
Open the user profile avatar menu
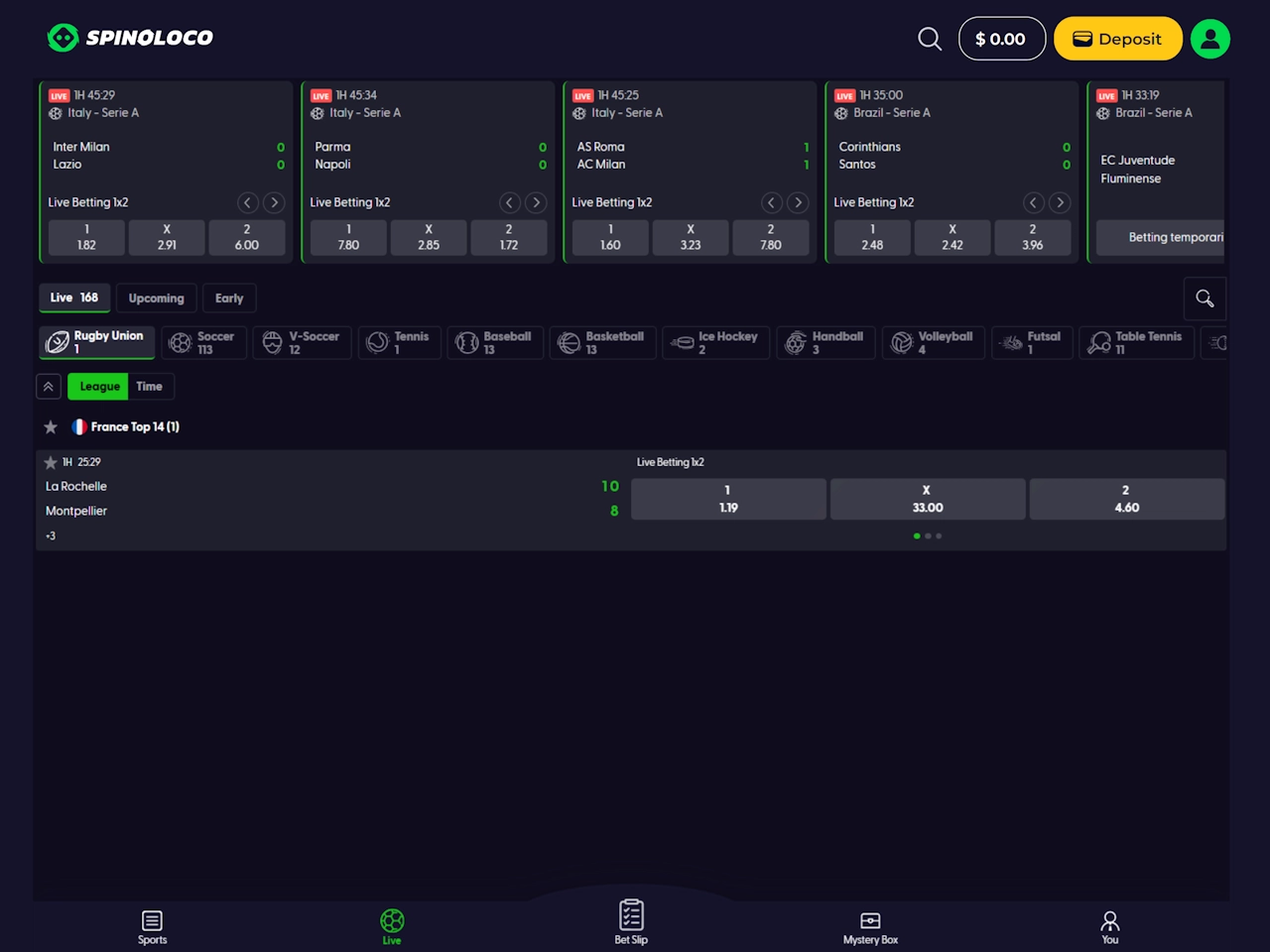click(1209, 39)
